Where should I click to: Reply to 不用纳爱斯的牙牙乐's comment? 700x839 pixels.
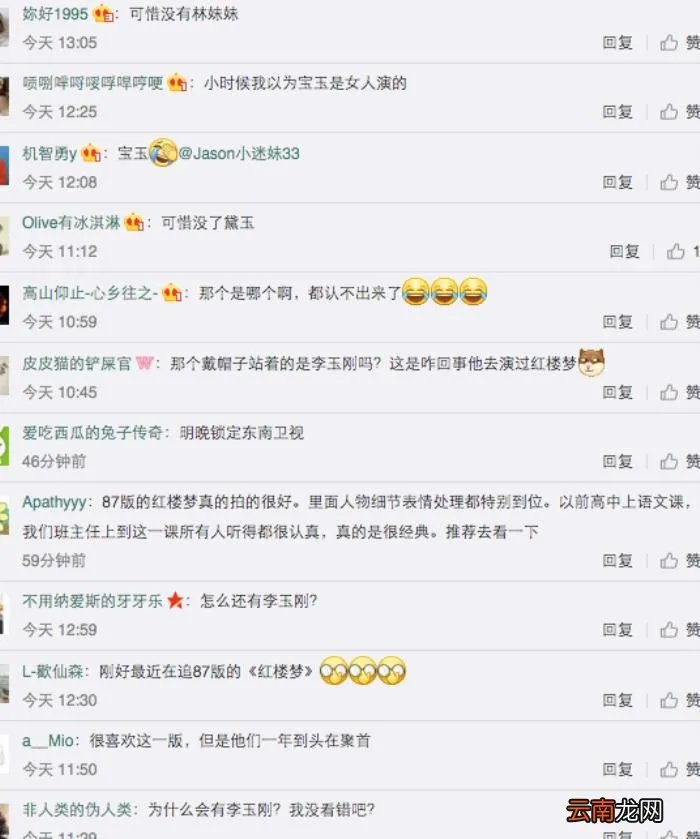(618, 630)
